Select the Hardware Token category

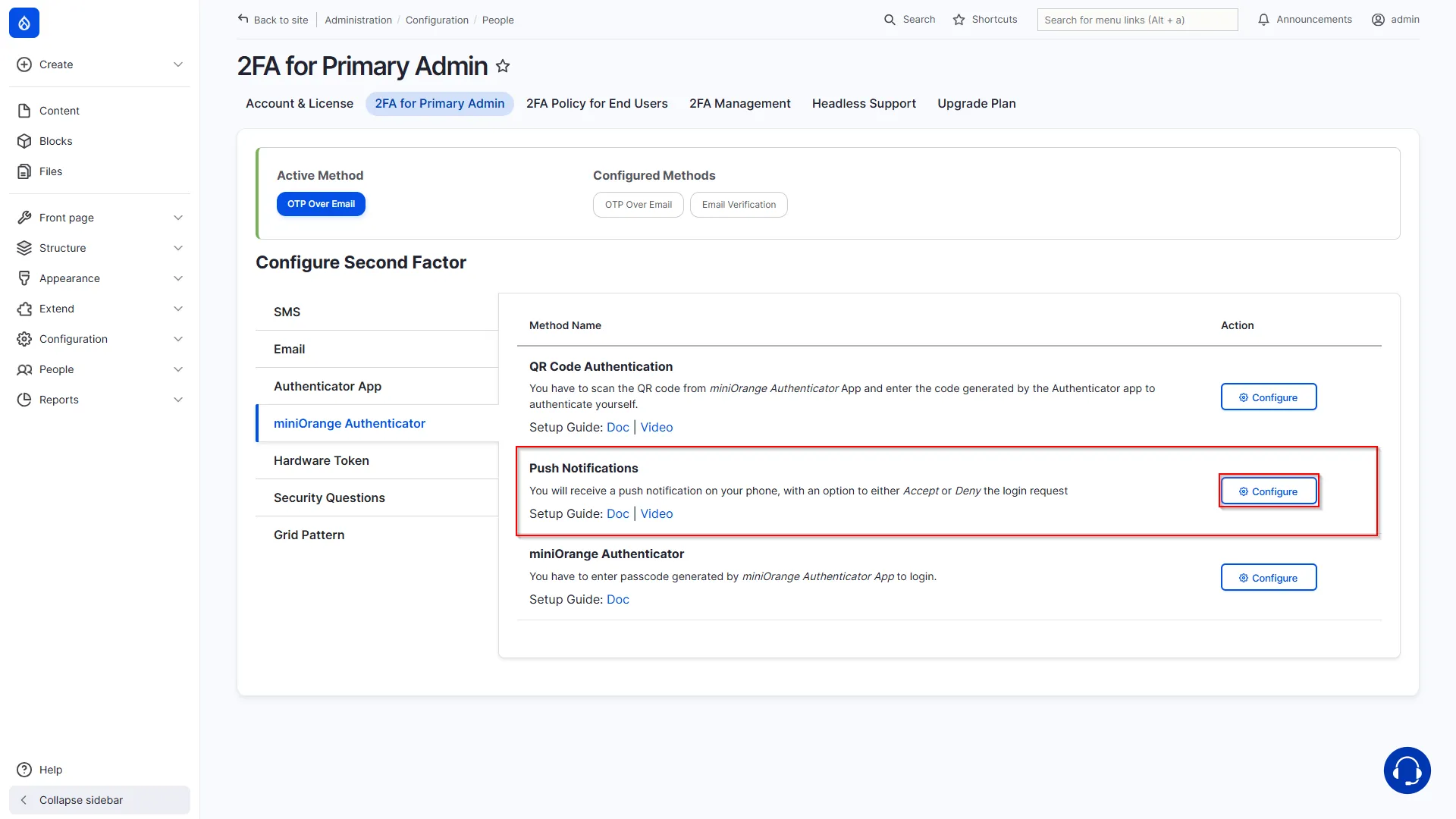click(x=377, y=460)
